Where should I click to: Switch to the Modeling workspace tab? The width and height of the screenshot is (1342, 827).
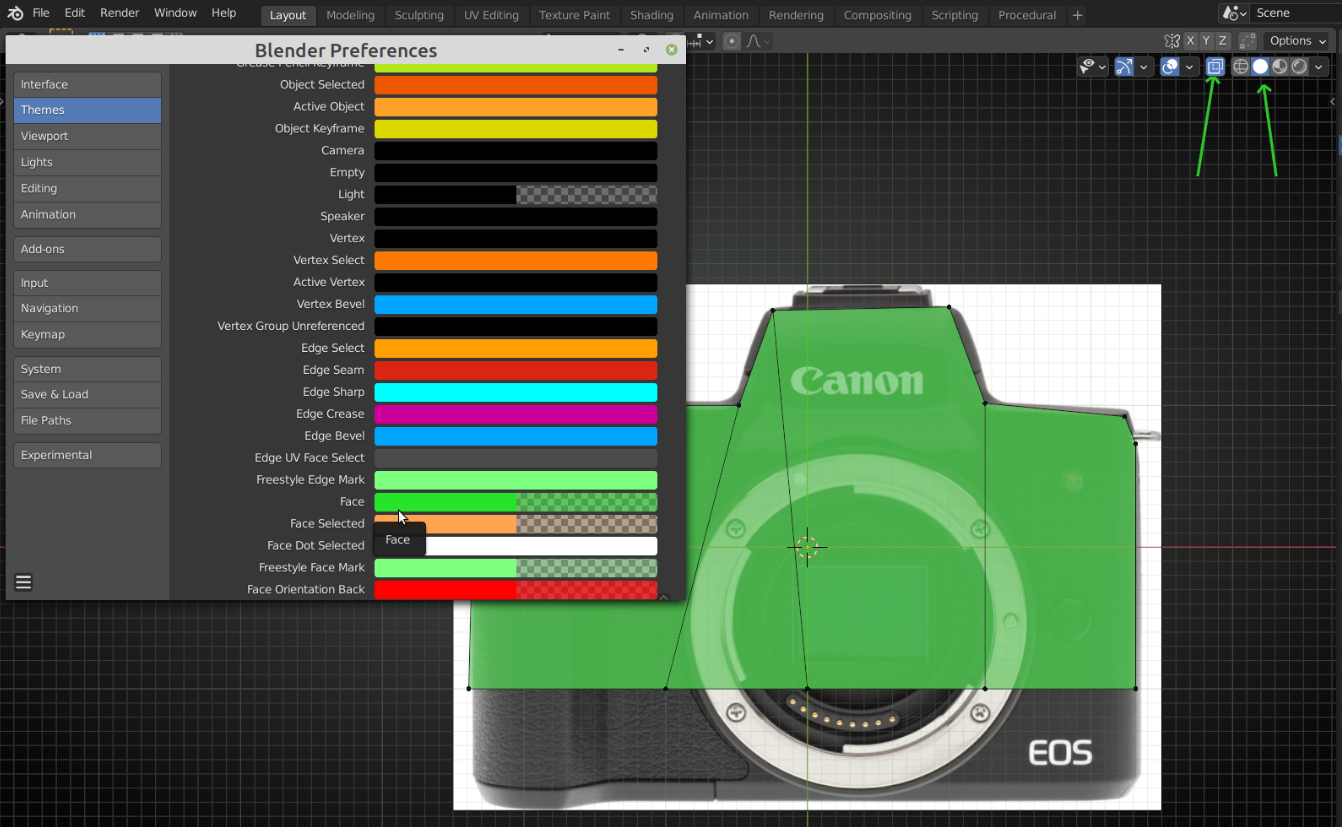350,15
